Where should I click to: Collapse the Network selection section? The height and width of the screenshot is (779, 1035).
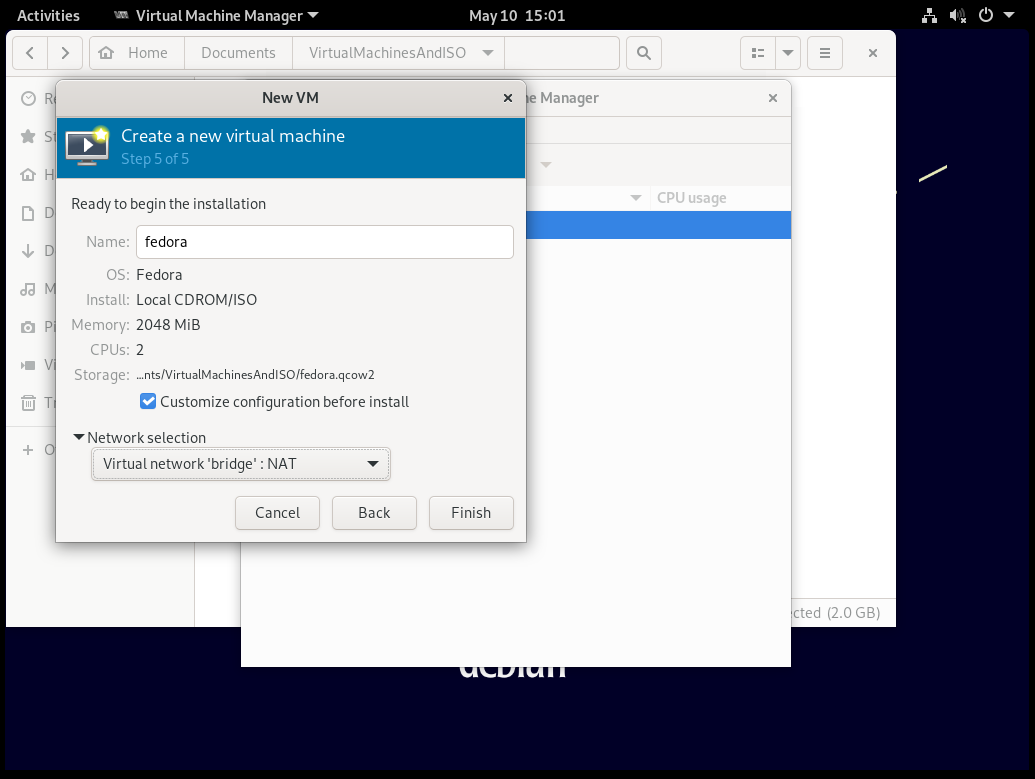coord(79,438)
